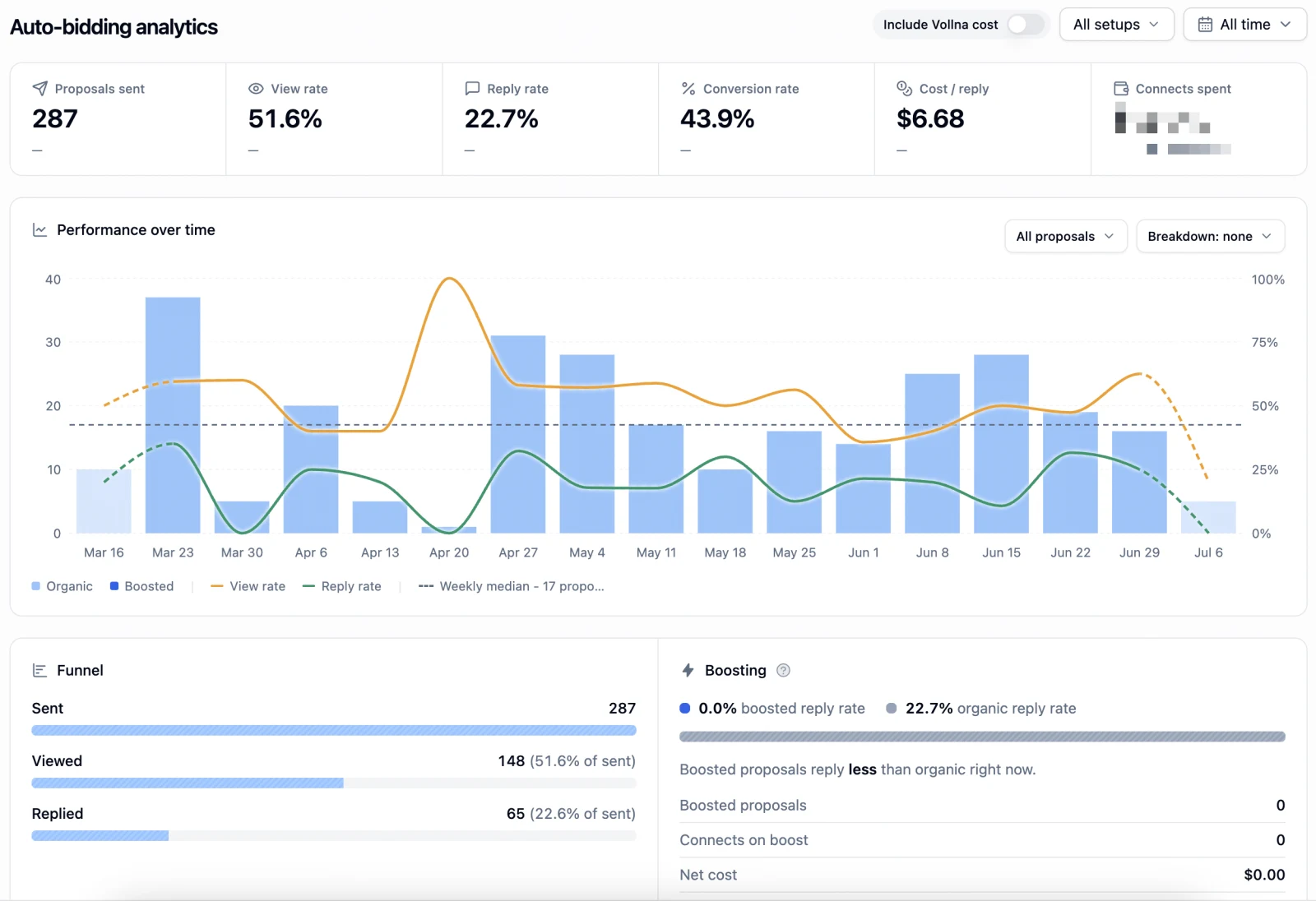Click the gray organic reply rate dot
This screenshot has width=1316, height=901.
891,708
